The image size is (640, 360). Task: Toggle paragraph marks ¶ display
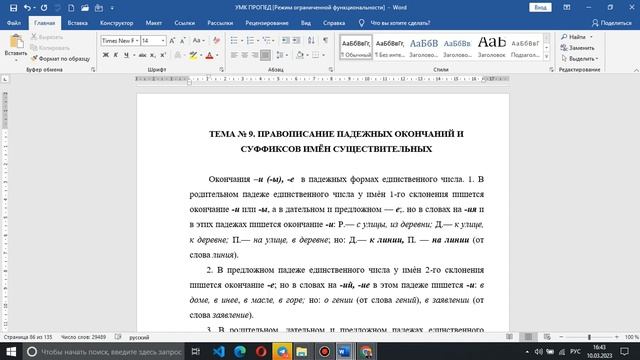tap(325, 40)
